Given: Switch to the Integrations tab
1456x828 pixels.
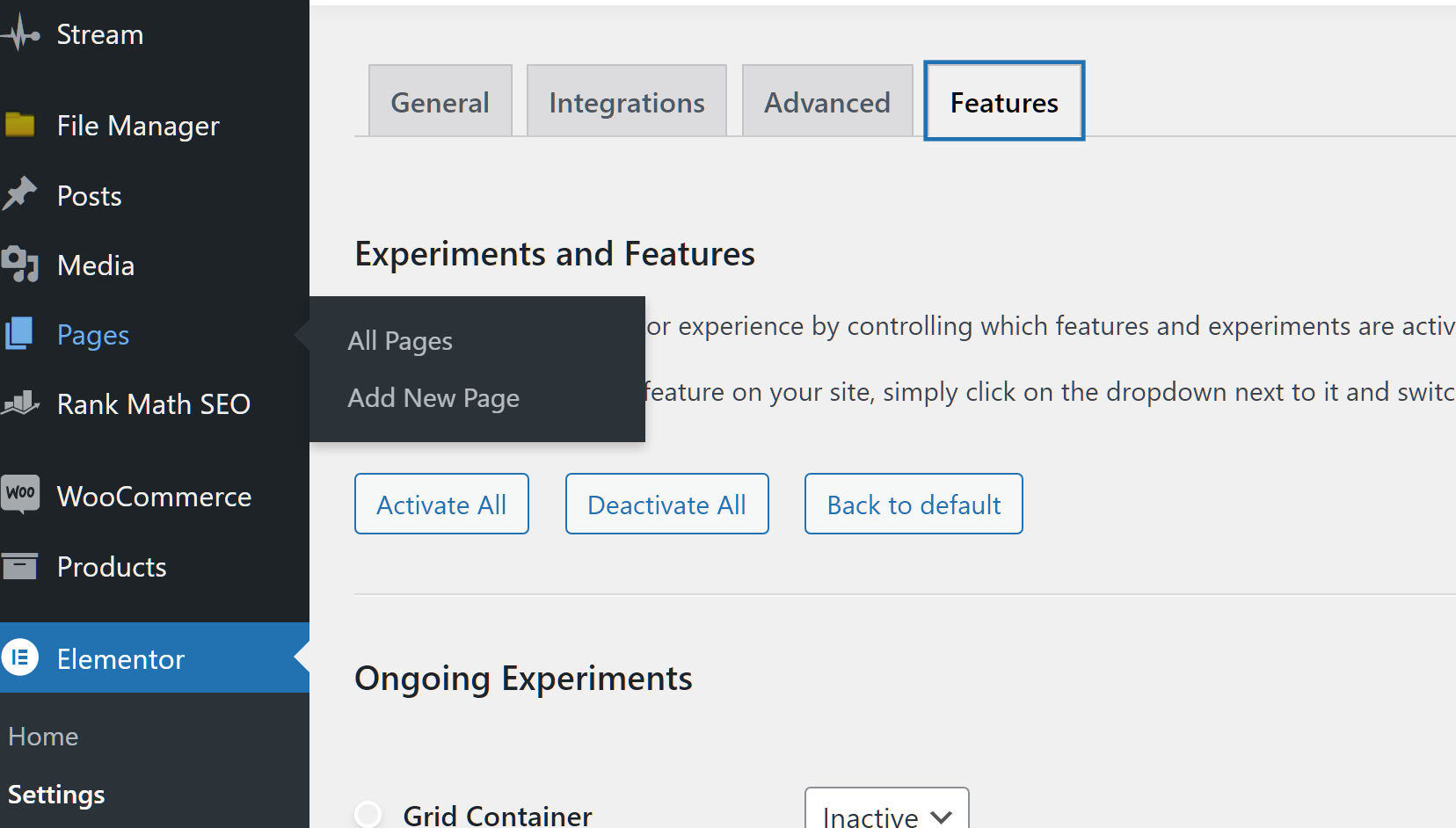Looking at the screenshot, I should coord(626,102).
